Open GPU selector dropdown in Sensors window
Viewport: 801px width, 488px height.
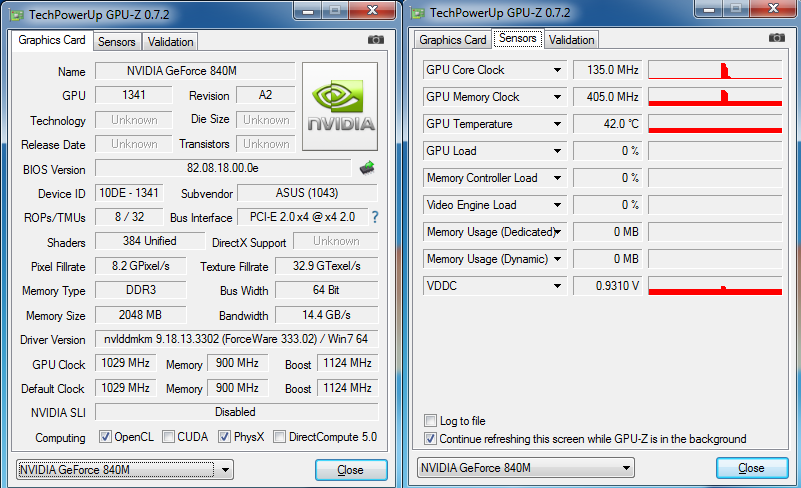626,468
